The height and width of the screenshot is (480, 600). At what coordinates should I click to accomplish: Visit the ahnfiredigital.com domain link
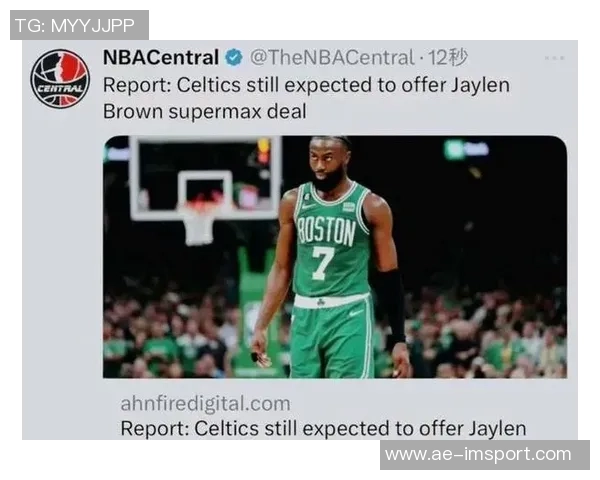click(x=205, y=404)
